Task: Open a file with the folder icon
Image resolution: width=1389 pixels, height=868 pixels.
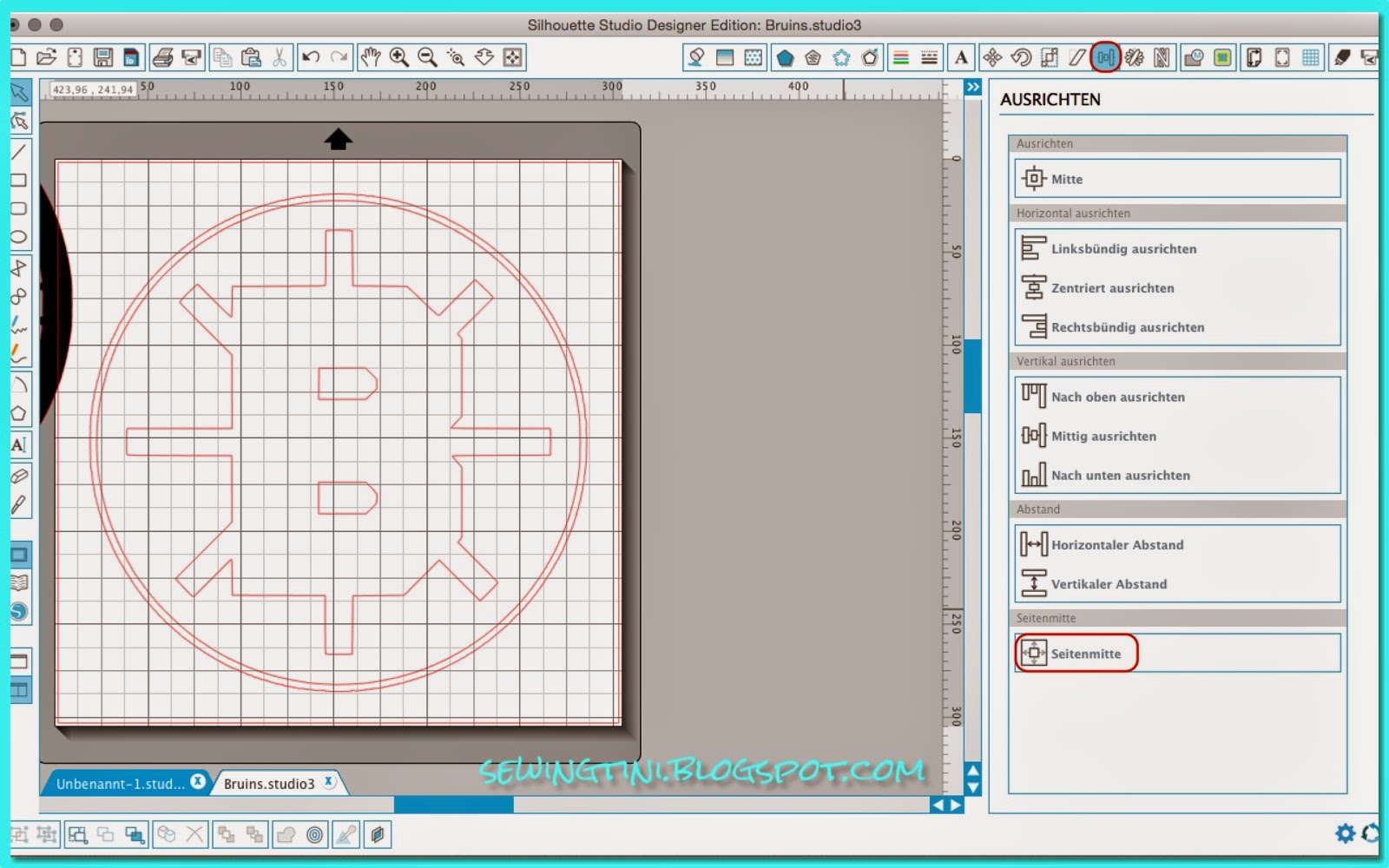Action: (46, 58)
